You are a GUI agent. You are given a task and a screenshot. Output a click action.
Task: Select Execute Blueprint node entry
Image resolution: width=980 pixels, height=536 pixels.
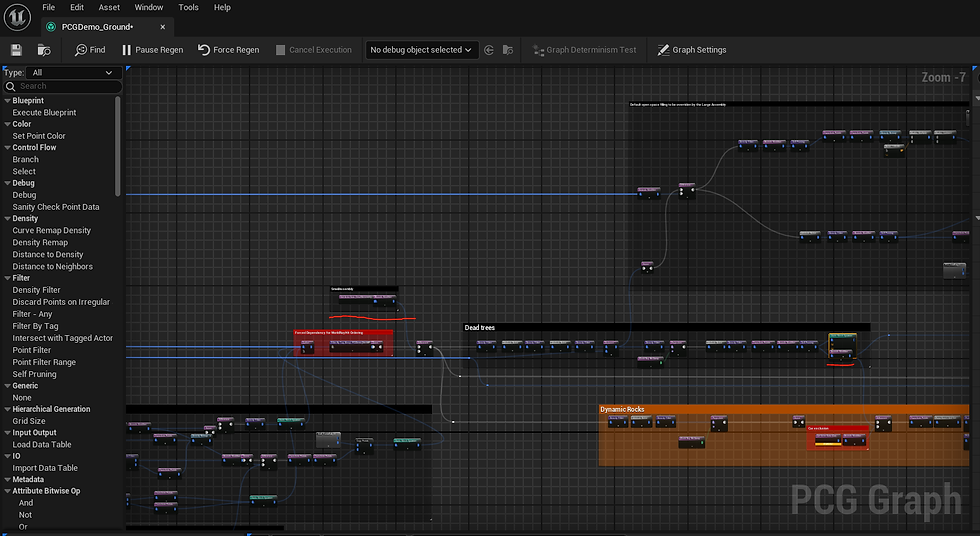click(44, 112)
